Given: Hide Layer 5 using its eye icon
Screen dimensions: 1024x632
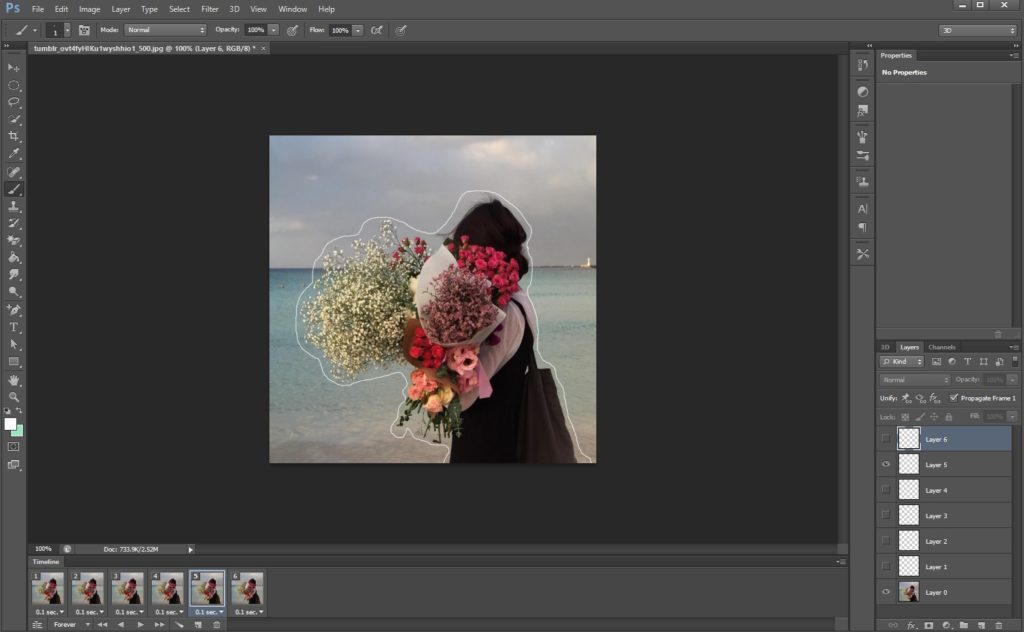Looking at the screenshot, I should pos(886,465).
